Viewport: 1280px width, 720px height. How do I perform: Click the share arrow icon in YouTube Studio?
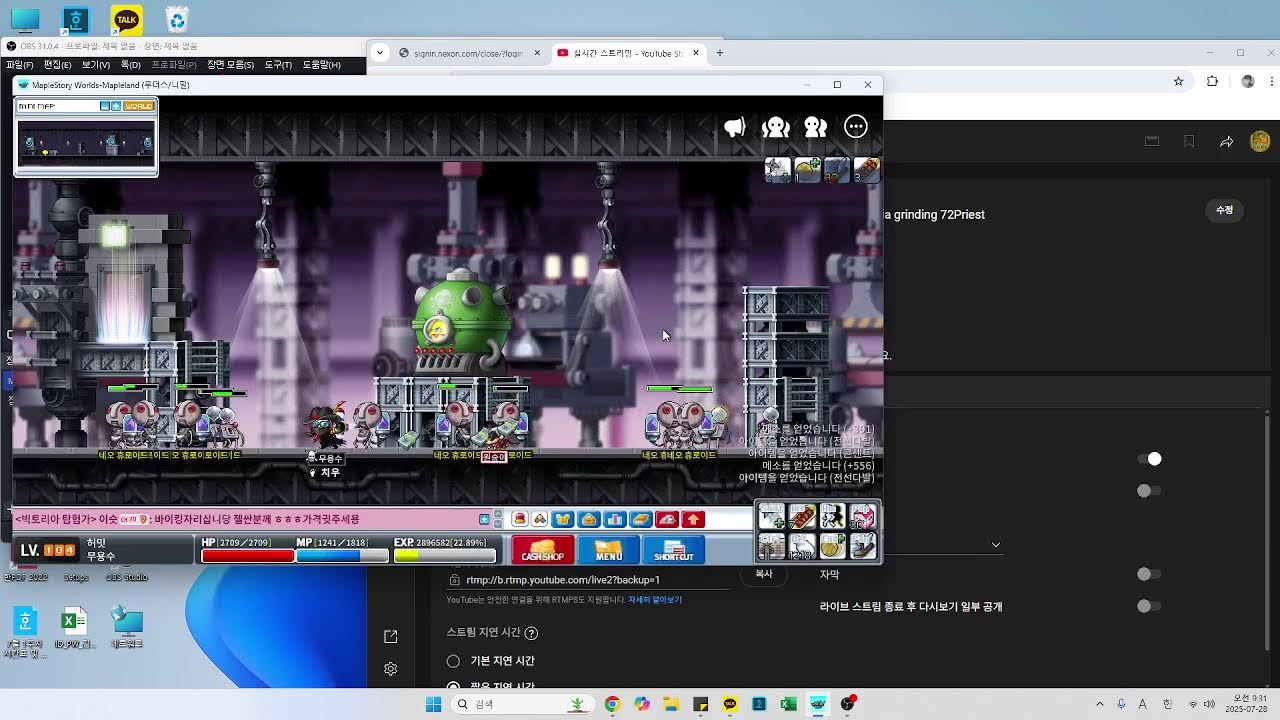[x=1226, y=142]
